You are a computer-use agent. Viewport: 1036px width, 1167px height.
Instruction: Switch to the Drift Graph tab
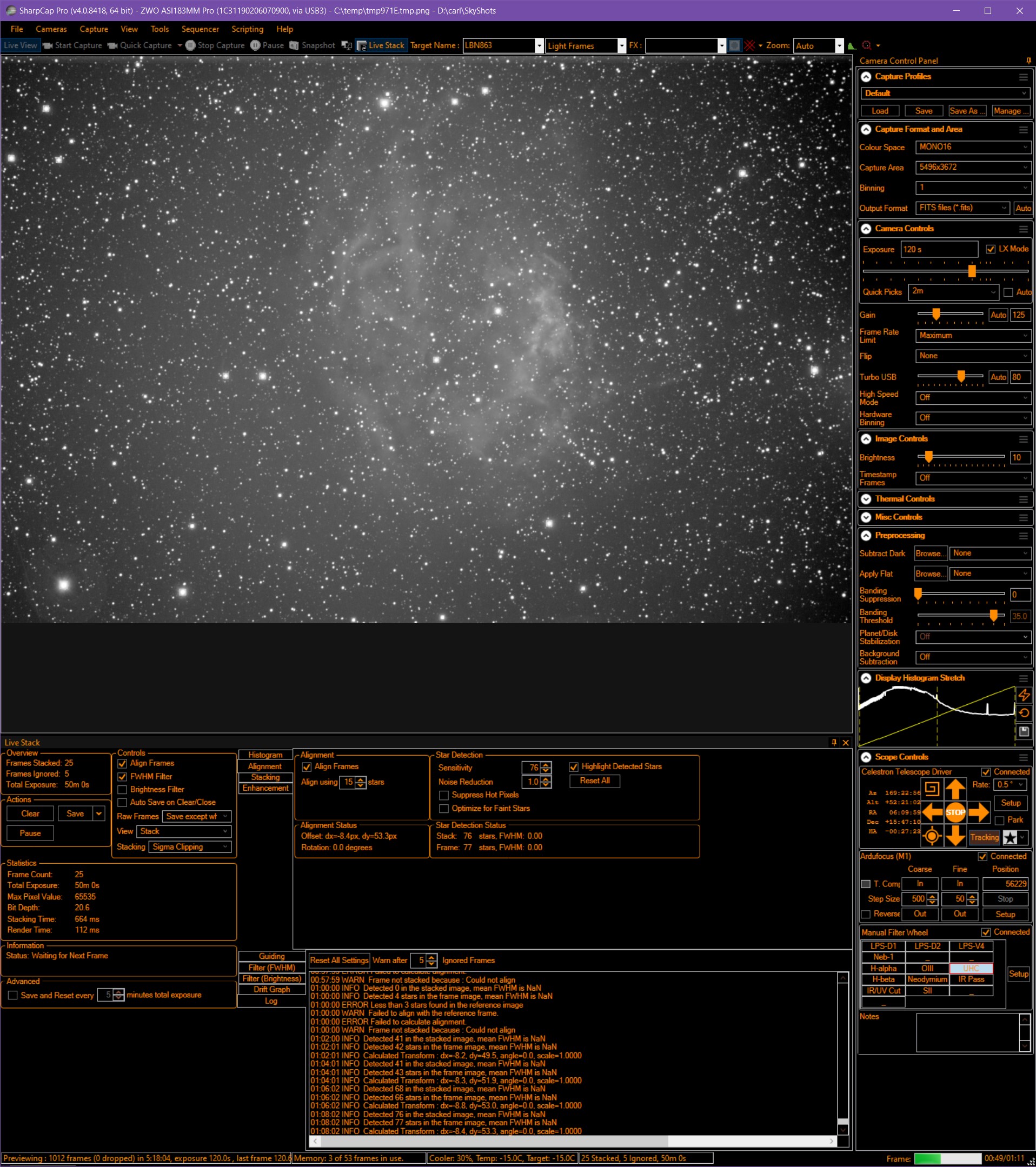click(271, 990)
